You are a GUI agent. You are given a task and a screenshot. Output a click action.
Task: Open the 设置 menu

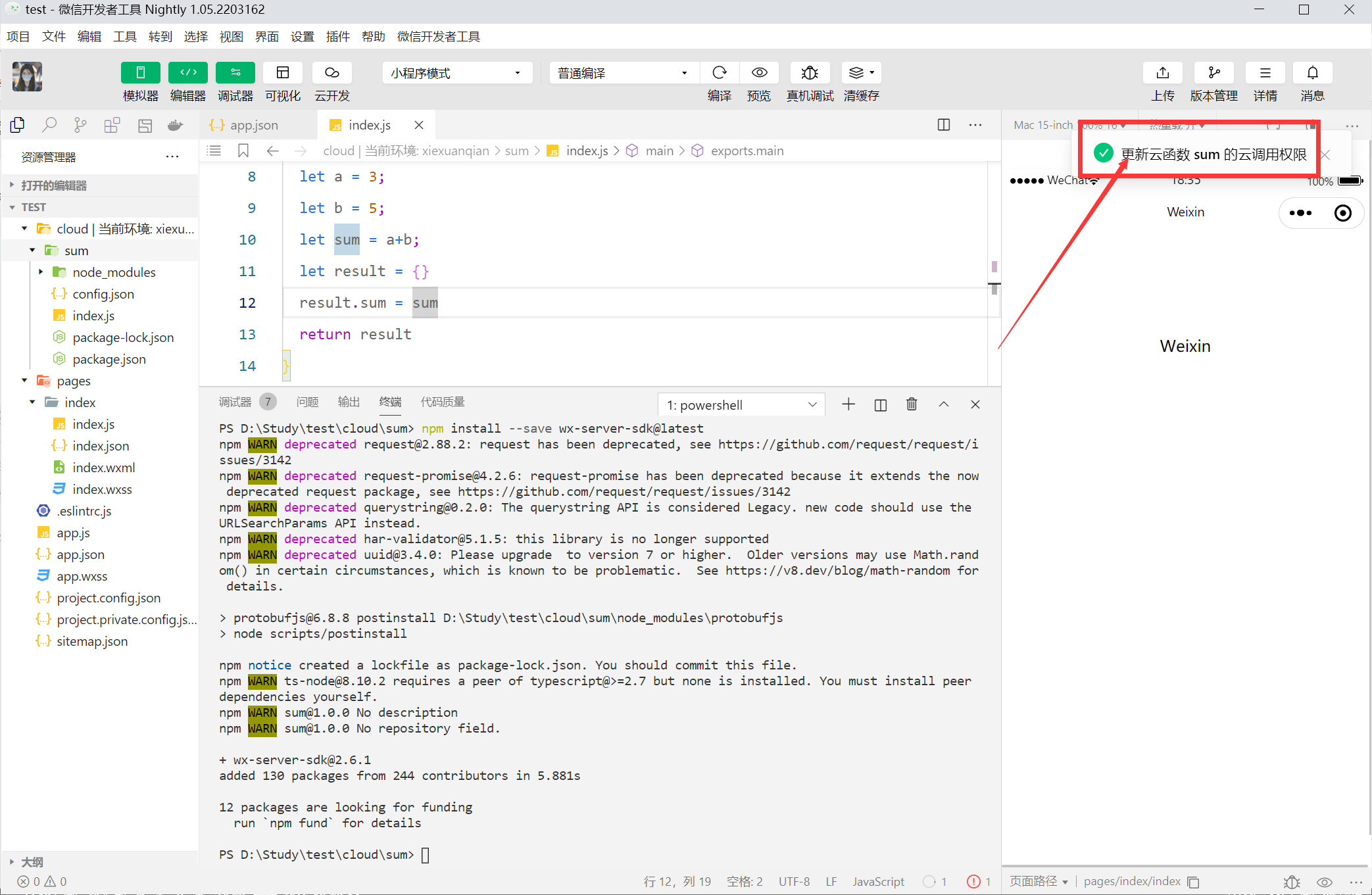303,36
